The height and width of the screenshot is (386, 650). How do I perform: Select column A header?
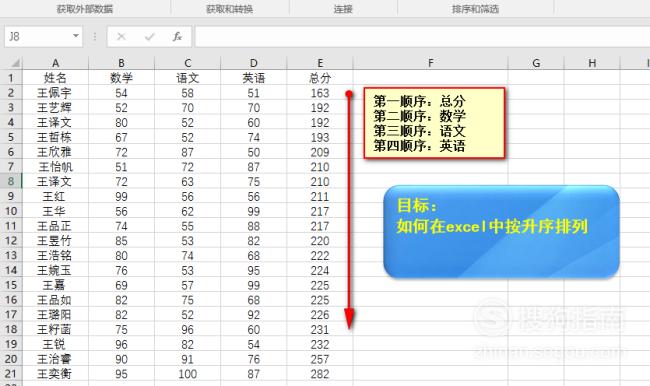click(x=55, y=63)
